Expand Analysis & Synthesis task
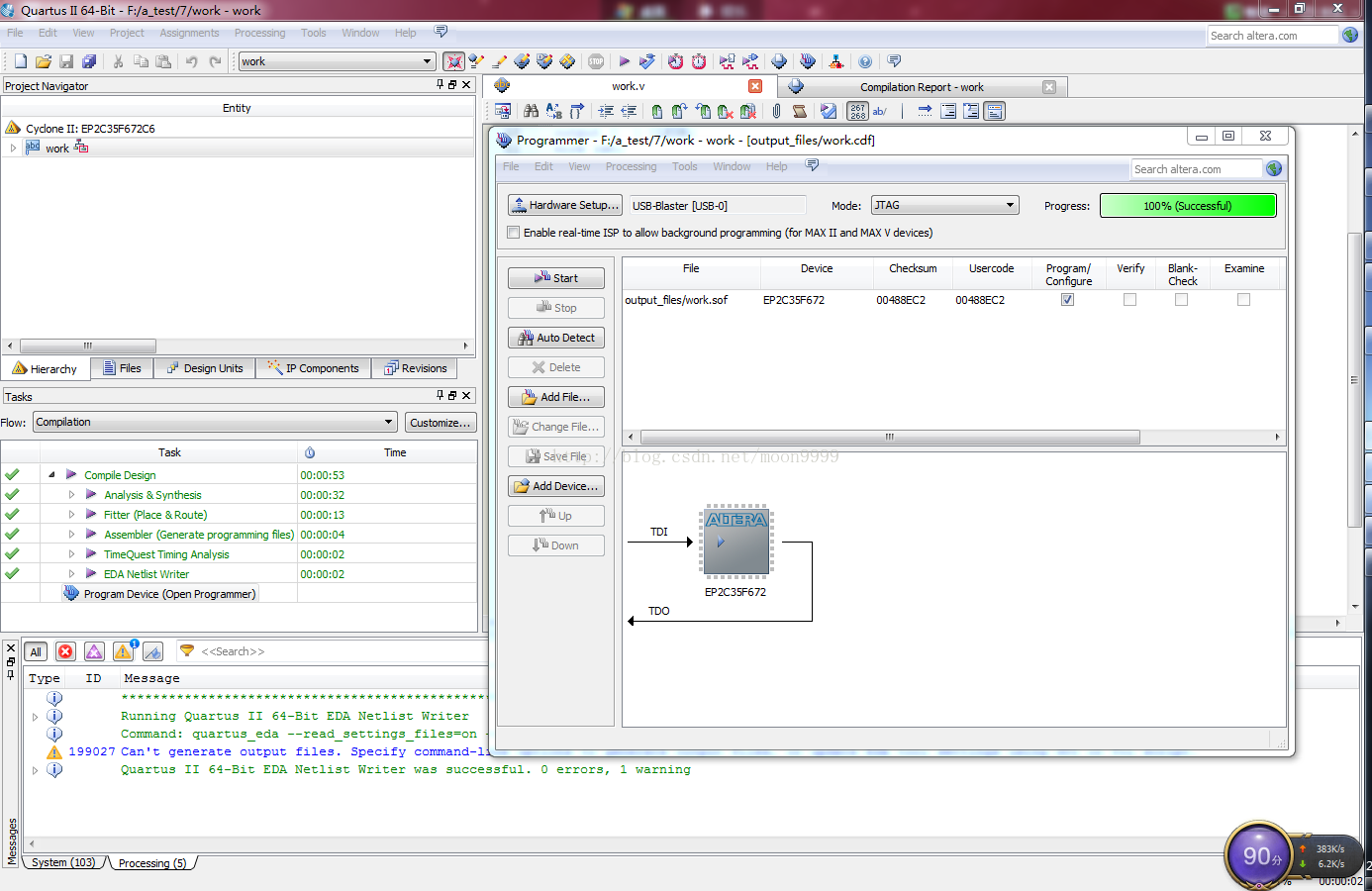Viewport: 1372px width, 891px height. (x=71, y=495)
